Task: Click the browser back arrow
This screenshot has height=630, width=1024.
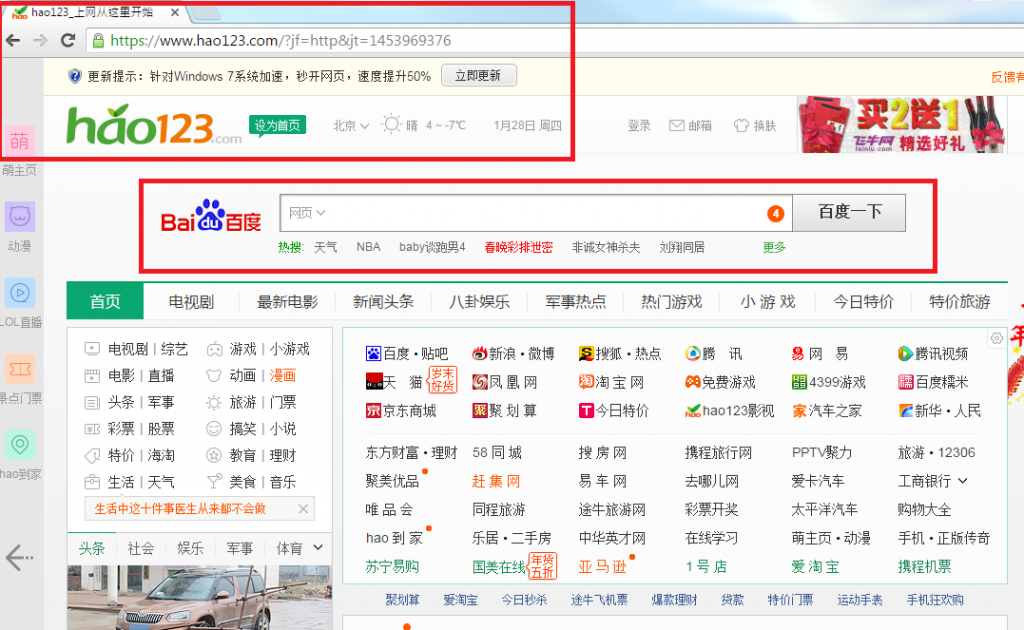Action: tap(12, 41)
